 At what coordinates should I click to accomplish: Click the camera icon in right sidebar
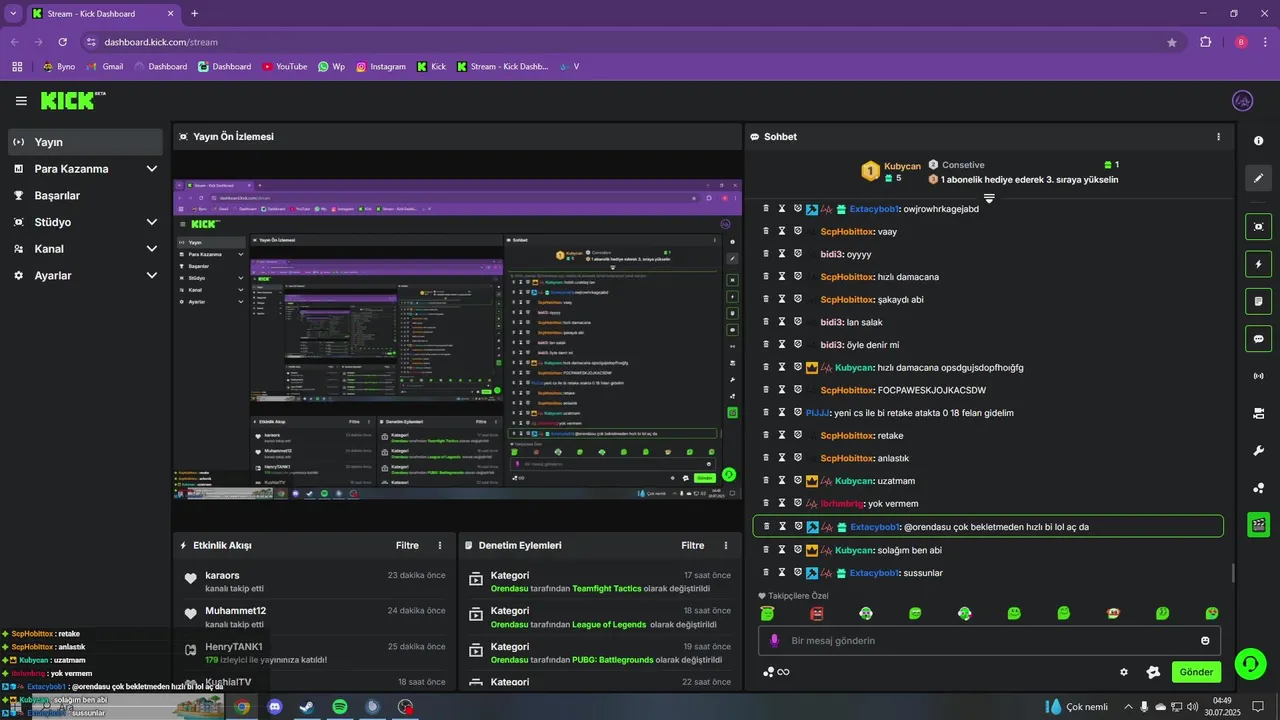(1259, 413)
